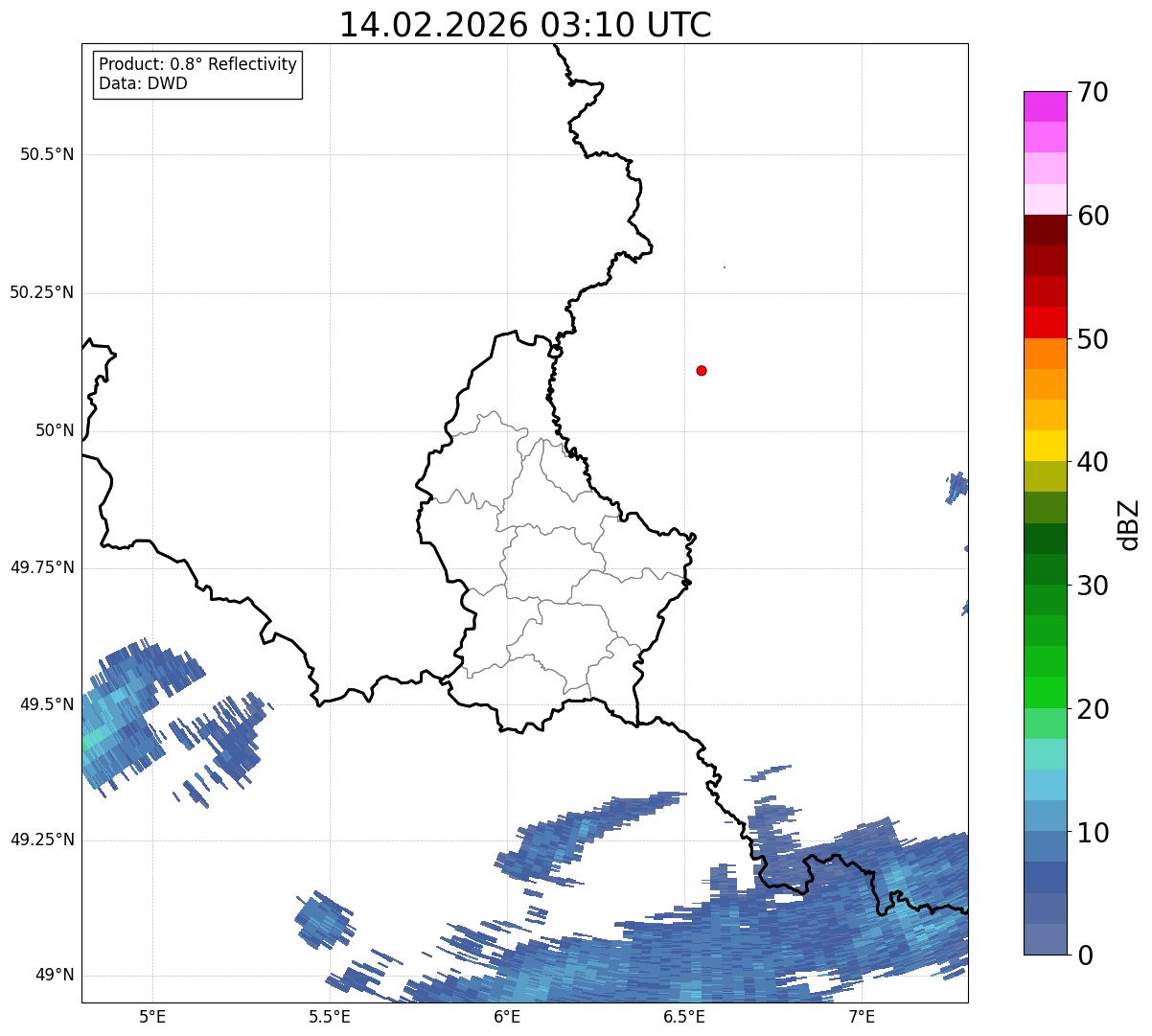Click the colorbar 50 tick label
The width and height of the screenshot is (1152, 1036).
1094,339
